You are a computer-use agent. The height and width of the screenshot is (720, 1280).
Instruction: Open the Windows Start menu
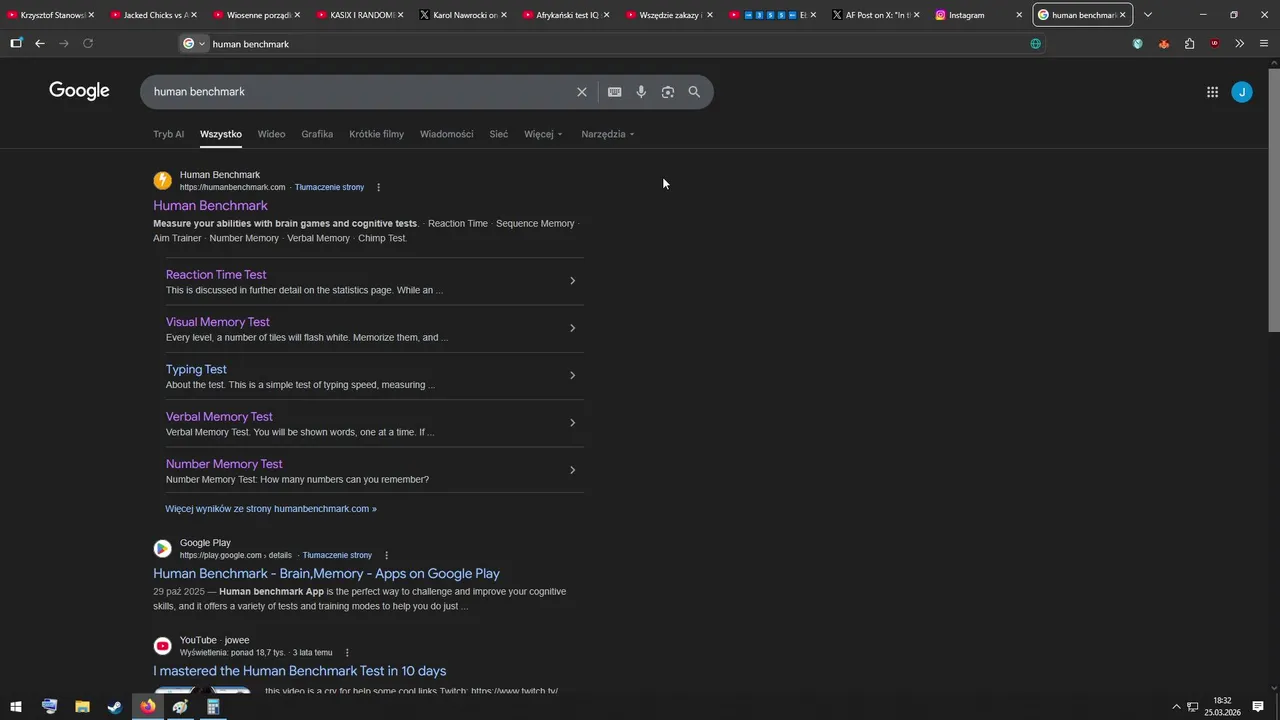pos(16,707)
